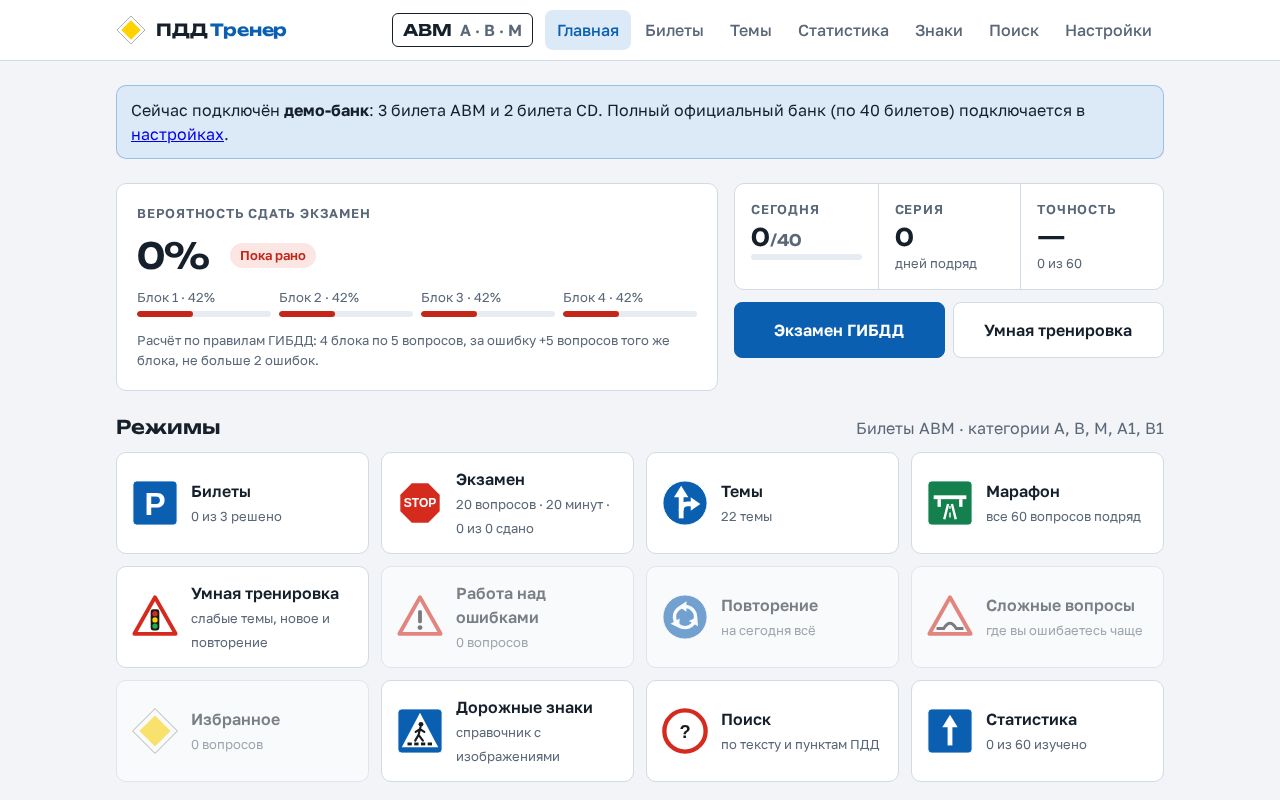1280x800 pixels.
Task: Click the Точность accuracy stat cell
Action: tap(1092, 237)
